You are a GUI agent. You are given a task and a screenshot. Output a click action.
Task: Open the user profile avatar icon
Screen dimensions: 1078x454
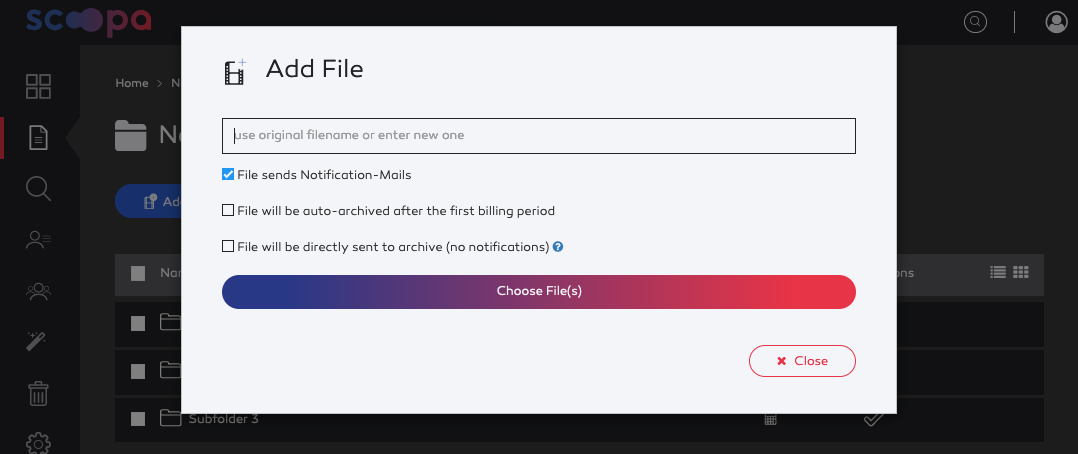point(1056,22)
